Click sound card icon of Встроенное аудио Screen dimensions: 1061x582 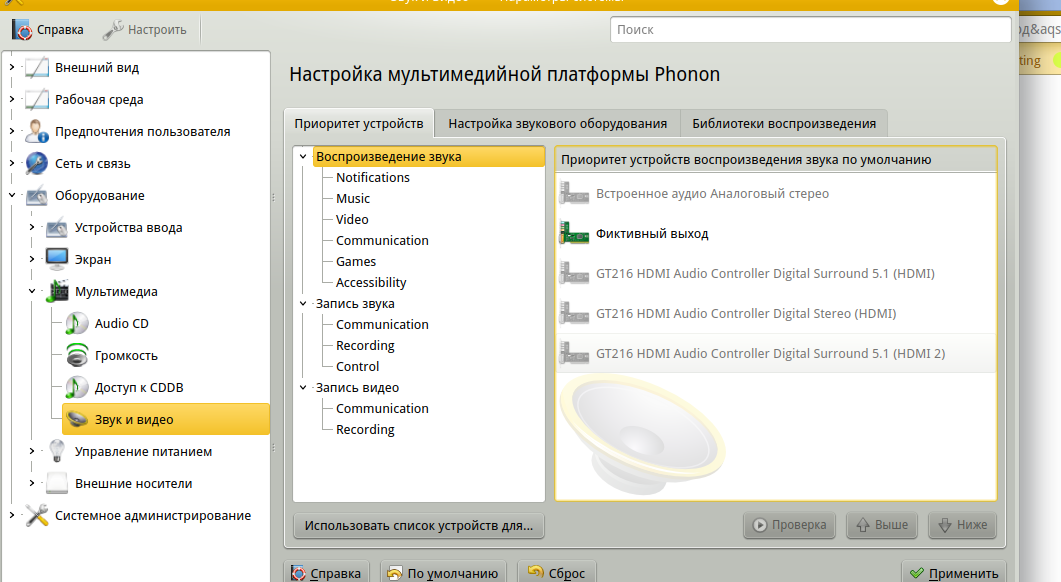[x=574, y=194]
